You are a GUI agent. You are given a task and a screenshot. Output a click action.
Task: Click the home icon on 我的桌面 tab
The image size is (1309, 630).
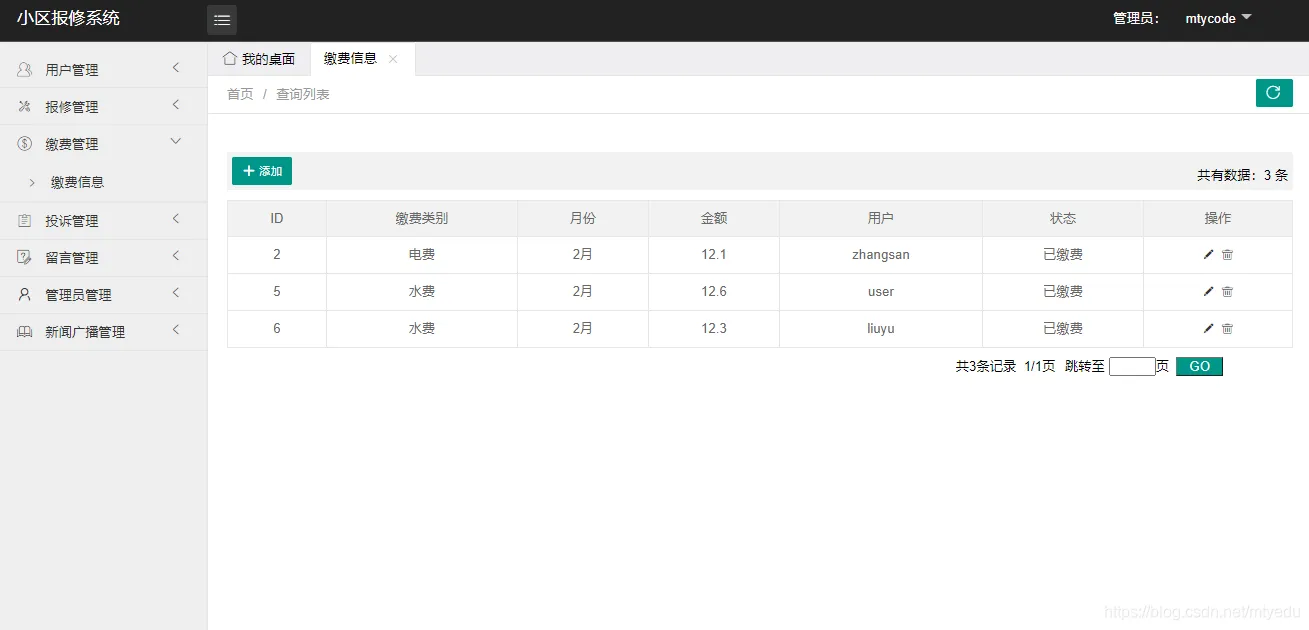pos(230,58)
